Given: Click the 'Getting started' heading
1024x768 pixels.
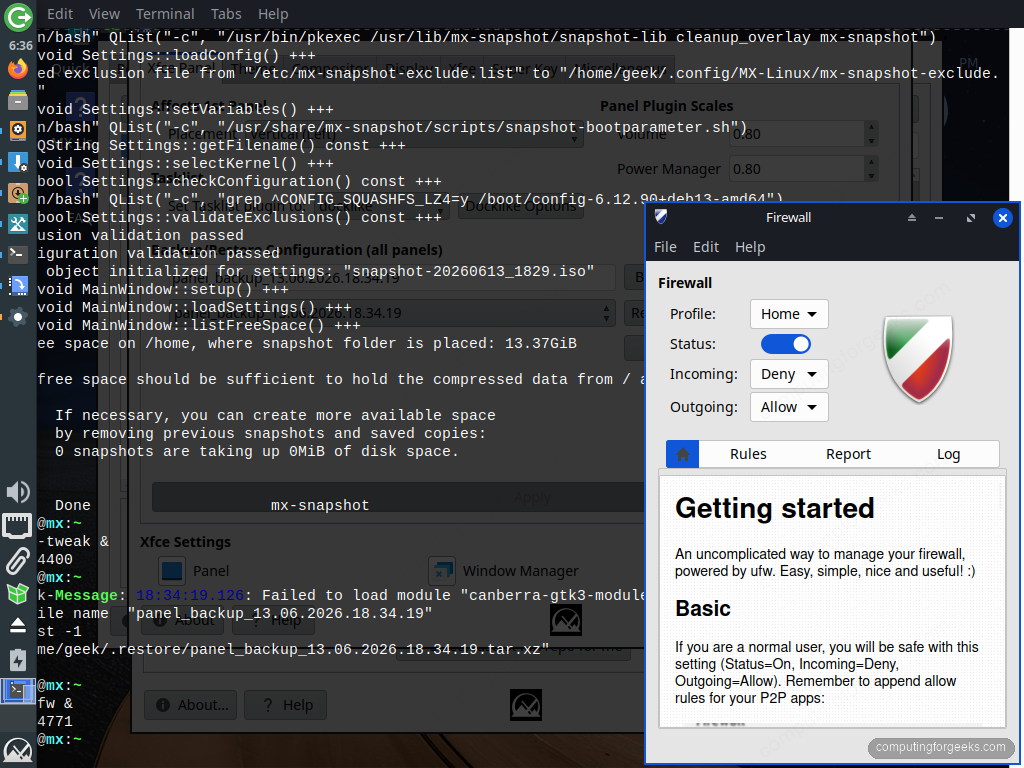Looking at the screenshot, I should pyautogui.click(x=775, y=508).
